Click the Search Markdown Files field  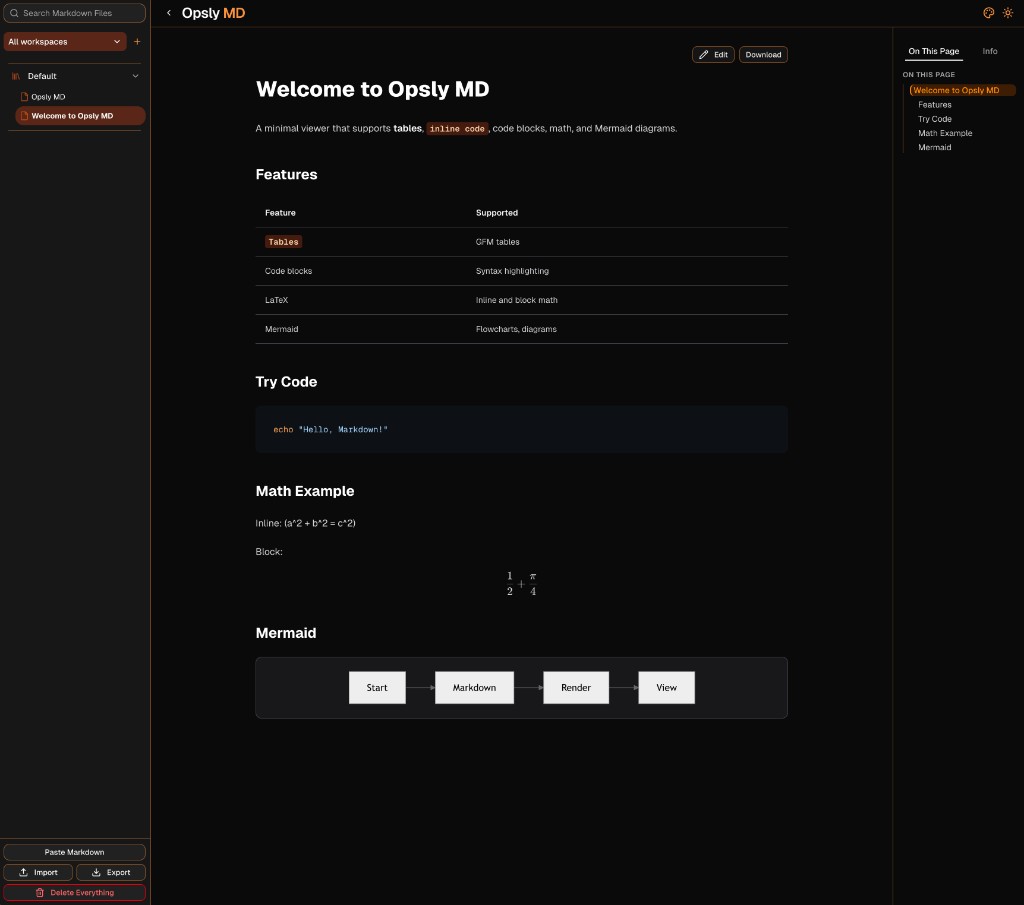[74, 12]
